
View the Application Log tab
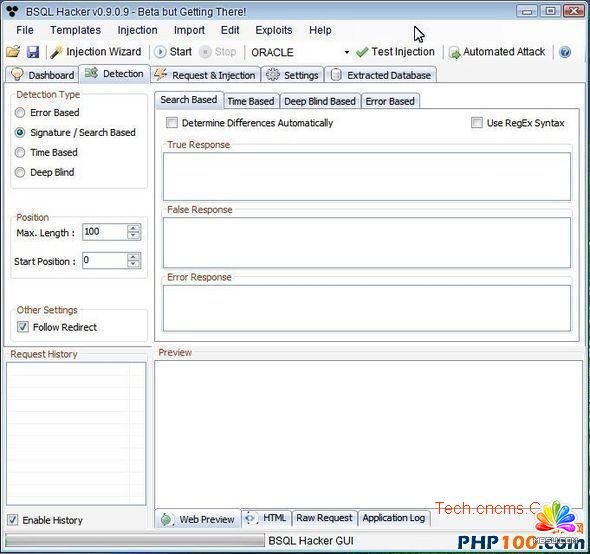394,518
